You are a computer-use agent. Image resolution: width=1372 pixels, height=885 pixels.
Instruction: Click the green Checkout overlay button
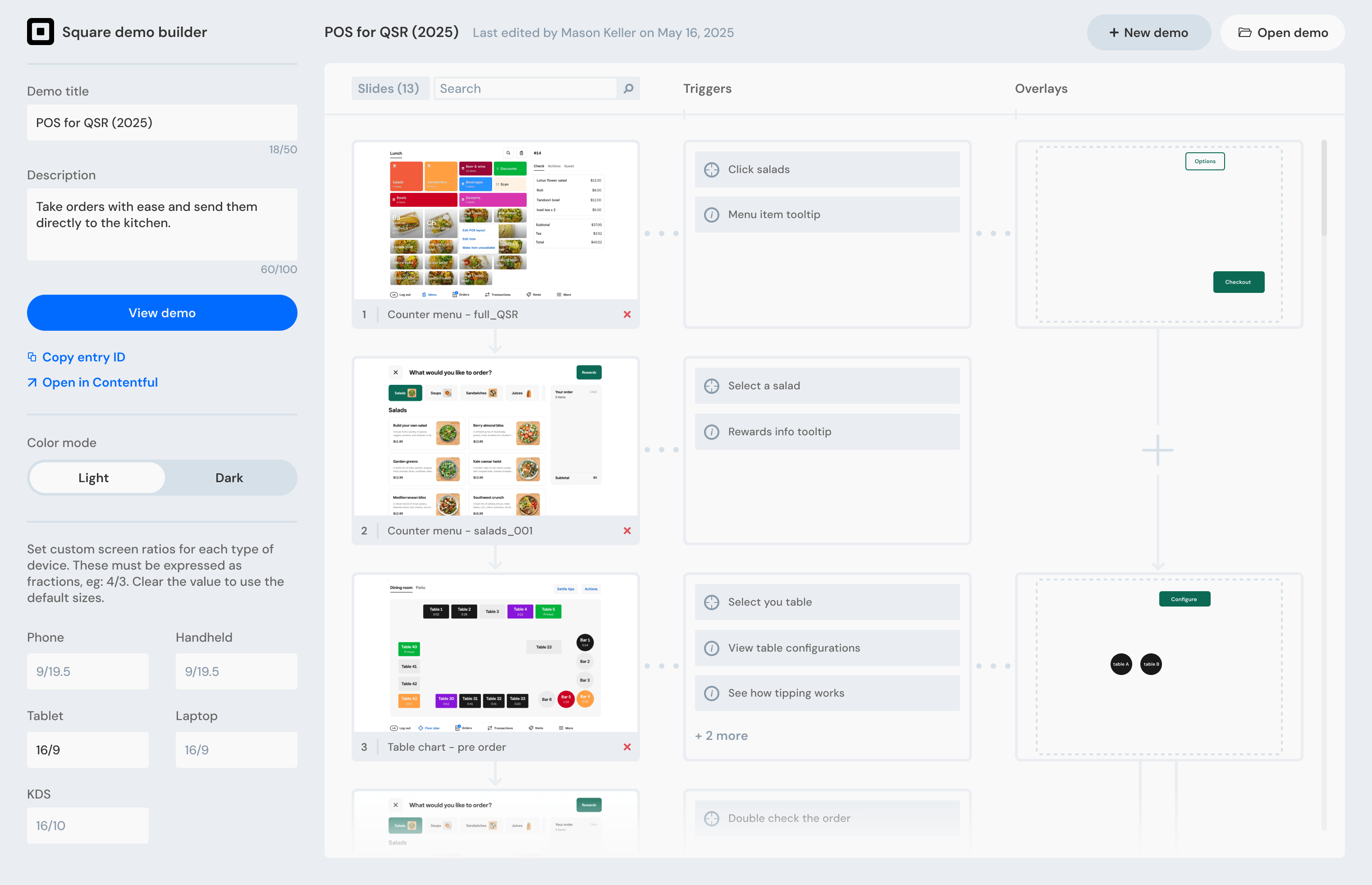coord(1239,282)
